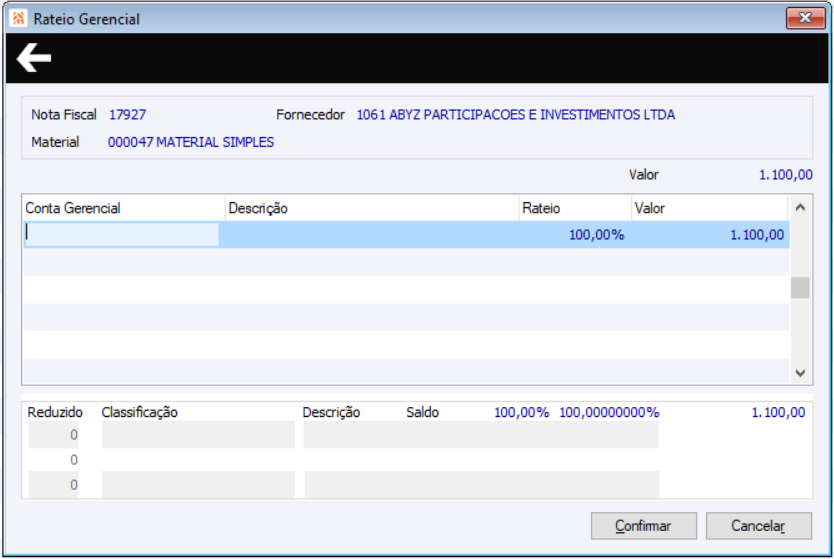Click the Conta Gerencial column header
834x559 pixels.
click(124, 208)
